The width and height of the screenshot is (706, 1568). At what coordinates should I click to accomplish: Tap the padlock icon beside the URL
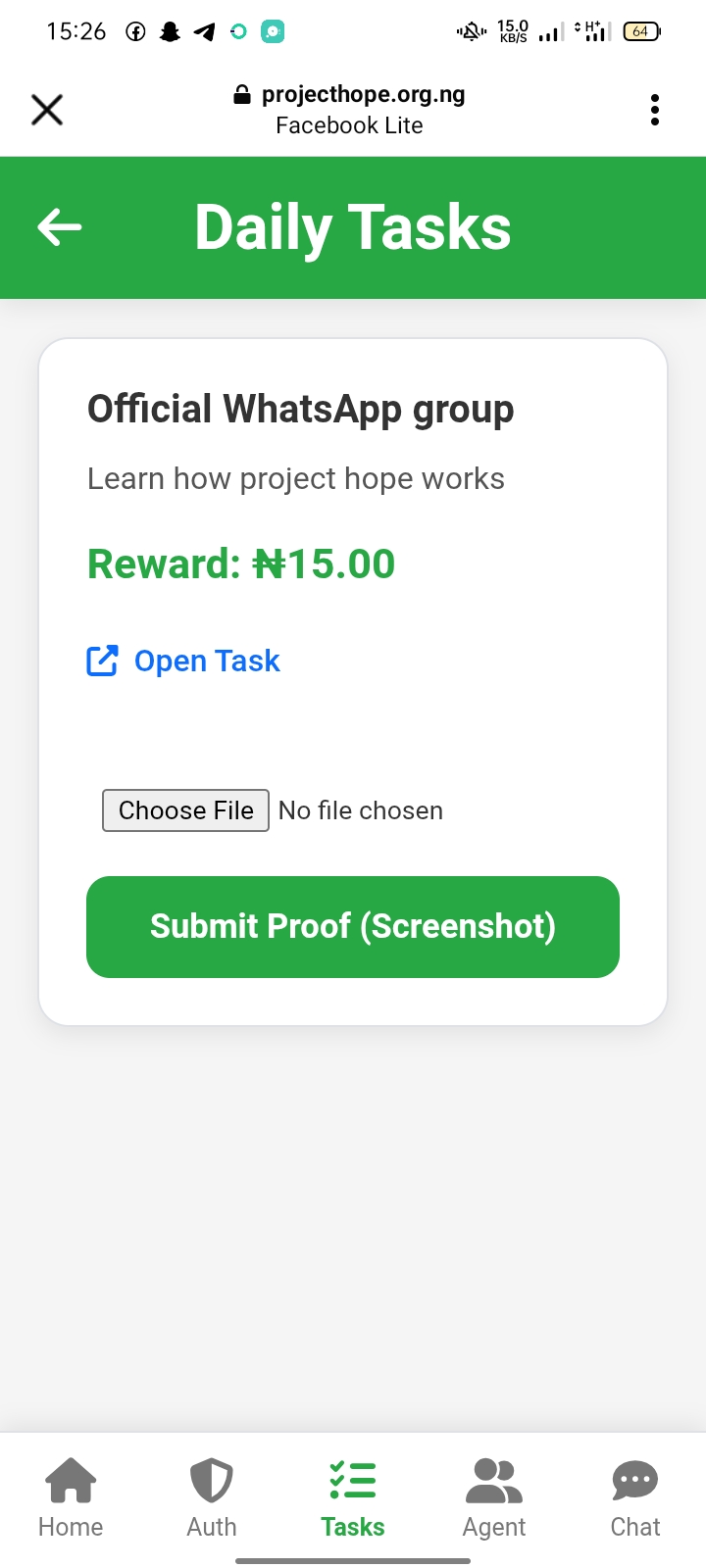242,95
